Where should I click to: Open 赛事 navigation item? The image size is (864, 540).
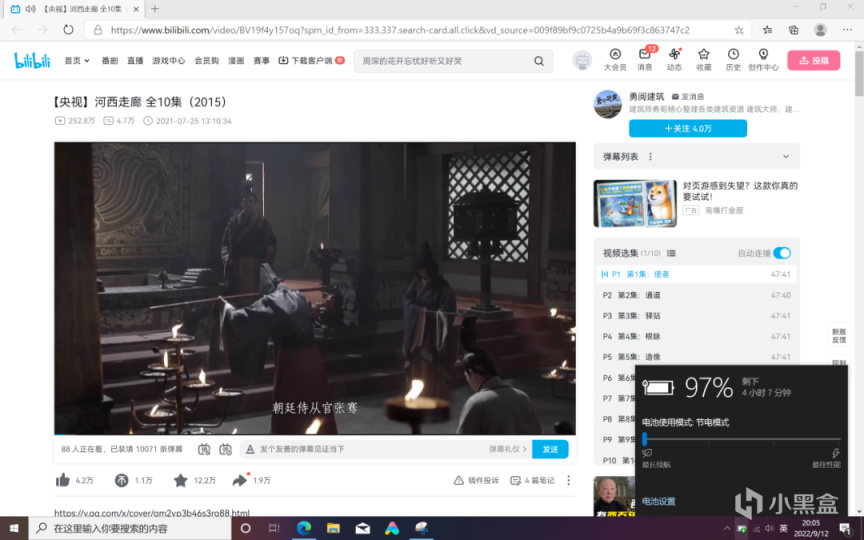261,61
